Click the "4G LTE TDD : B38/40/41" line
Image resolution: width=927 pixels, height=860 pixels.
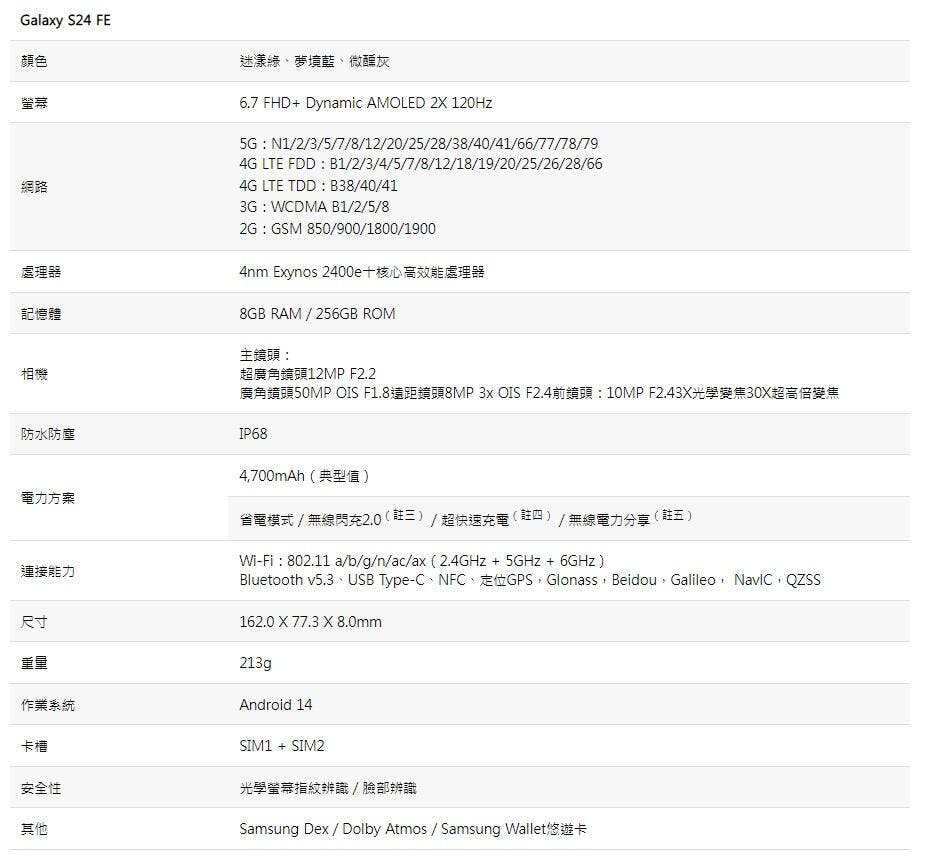[x=318, y=186]
